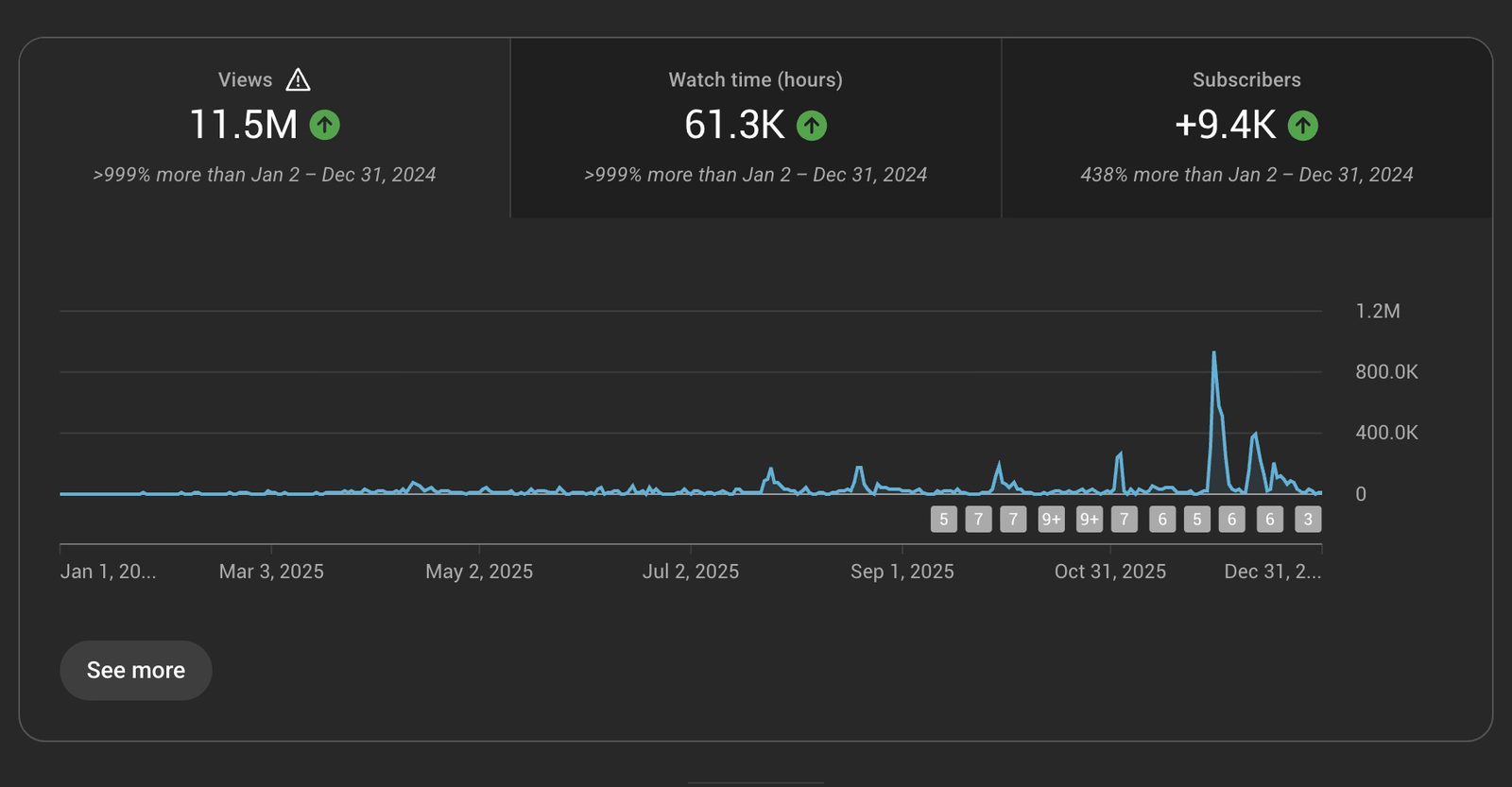
Task: Click the leftmost video marker labeled 5
Action: [x=944, y=519]
